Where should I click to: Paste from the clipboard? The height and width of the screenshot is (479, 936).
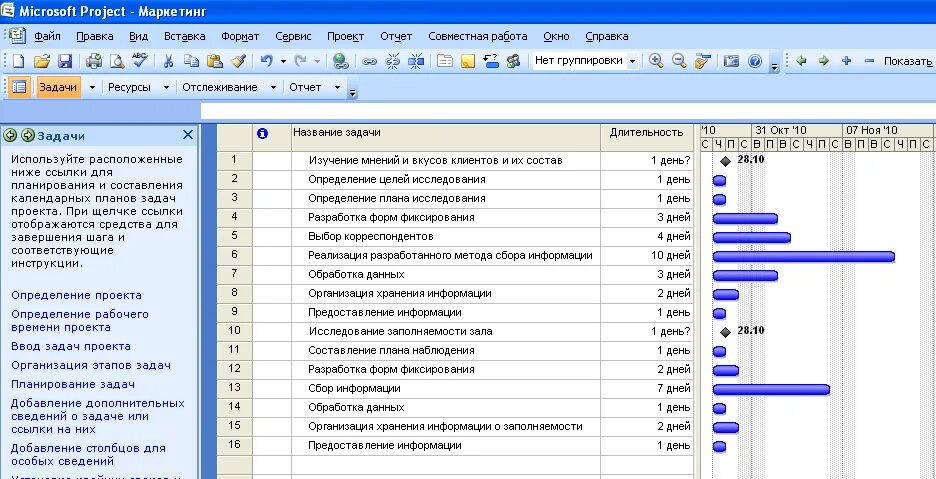(x=214, y=61)
